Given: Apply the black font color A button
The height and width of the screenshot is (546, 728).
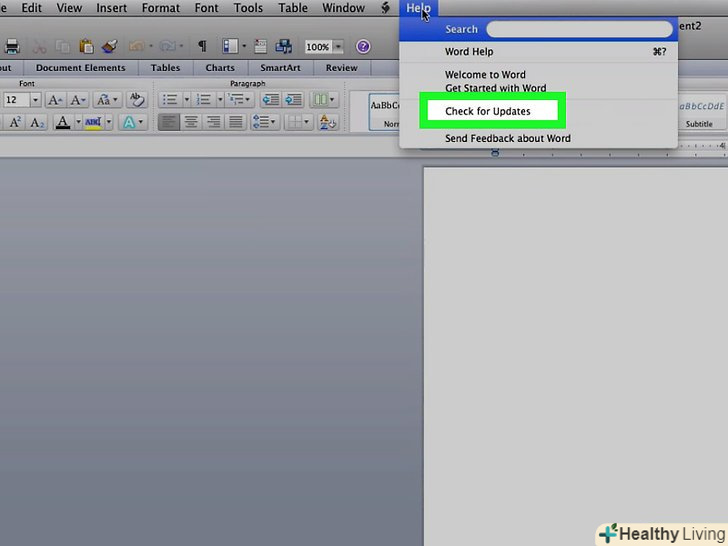Looking at the screenshot, I should (63, 123).
